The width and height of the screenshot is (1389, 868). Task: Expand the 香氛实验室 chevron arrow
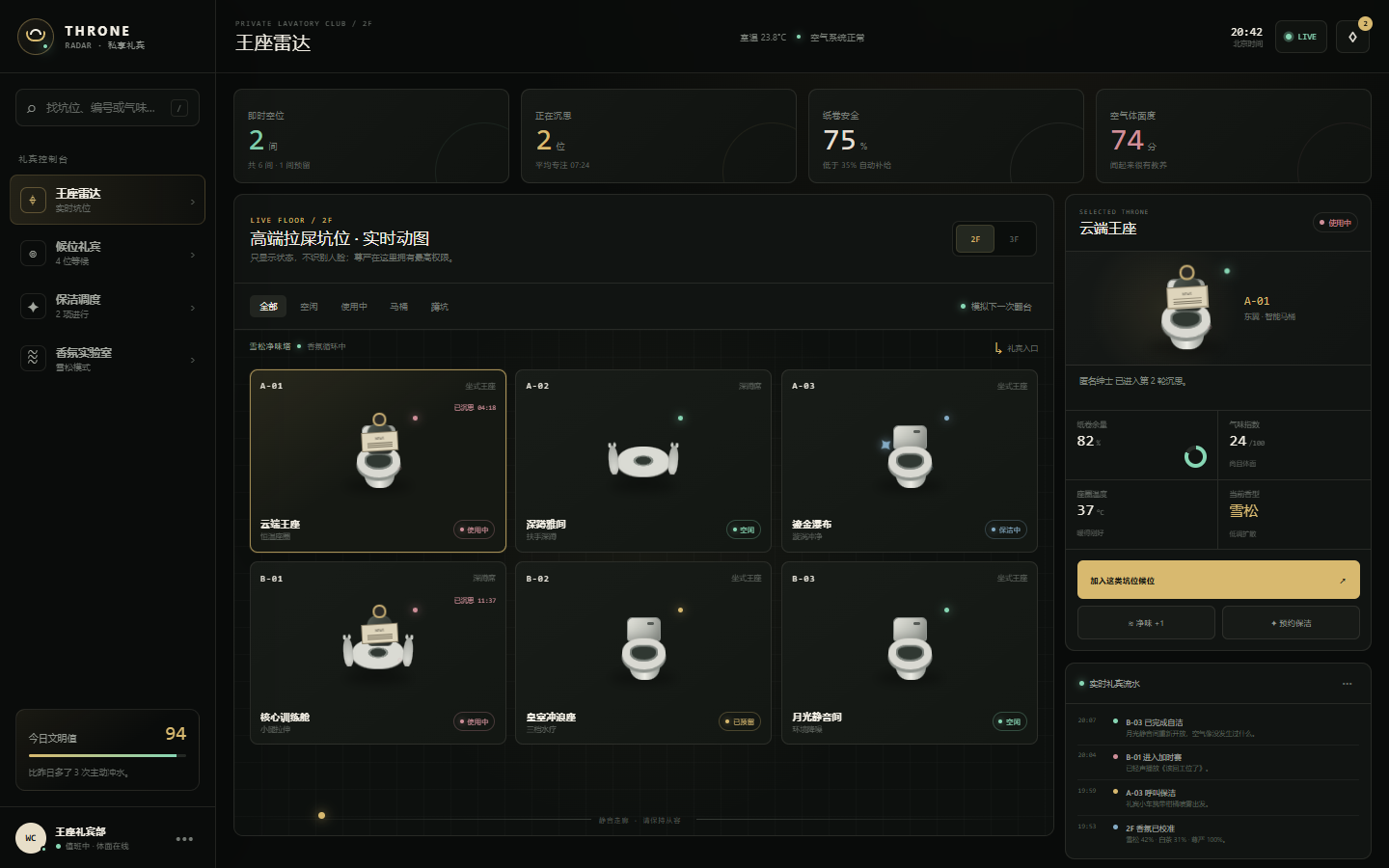point(193,360)
